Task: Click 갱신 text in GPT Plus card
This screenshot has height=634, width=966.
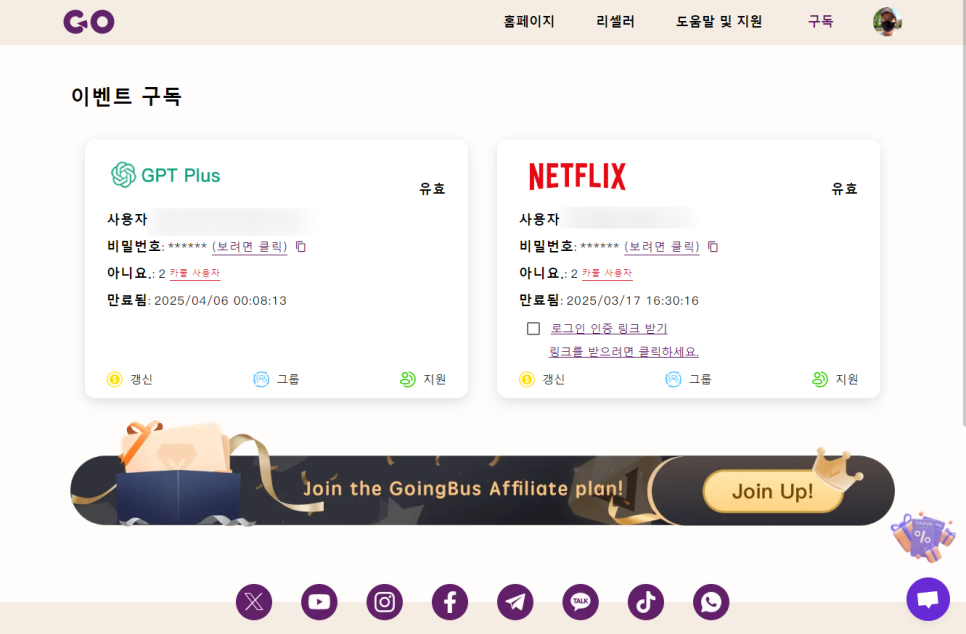Action: coord(141,380)
